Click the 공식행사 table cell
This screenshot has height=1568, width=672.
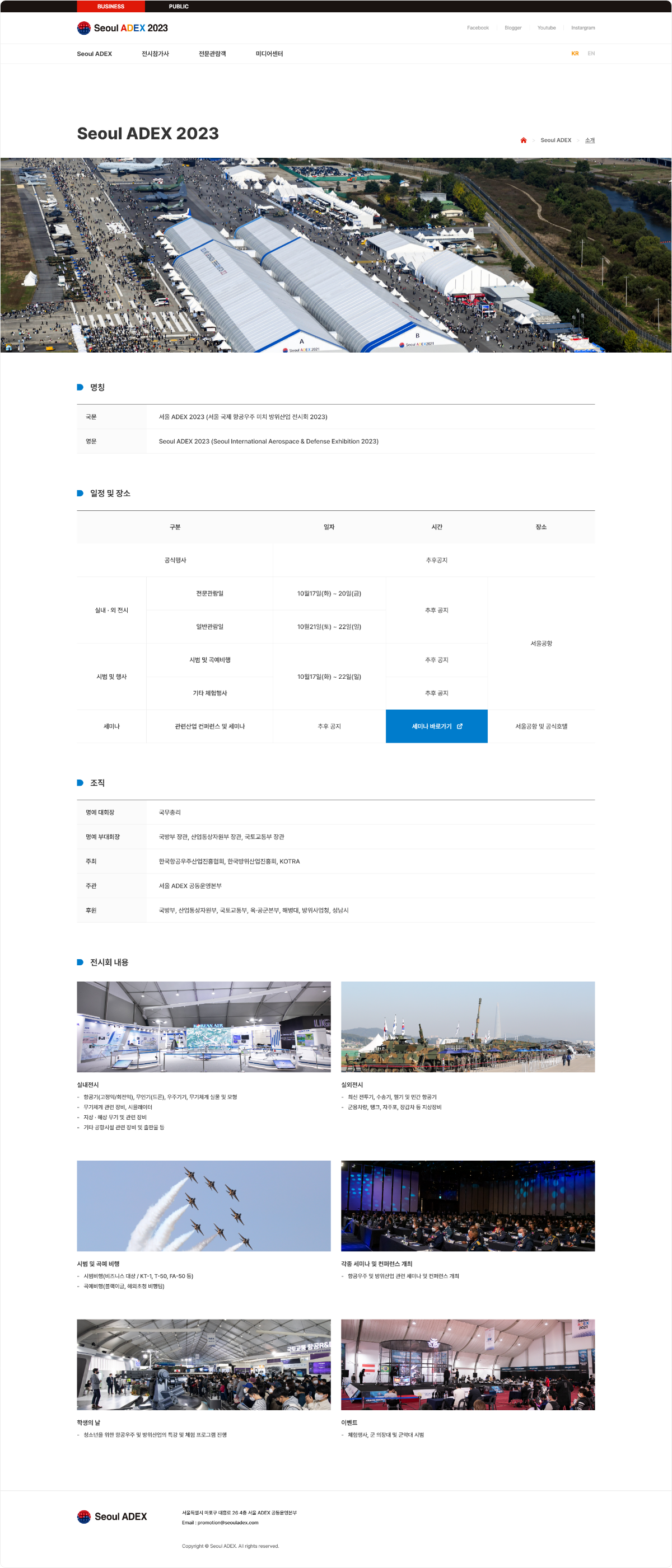175,560
